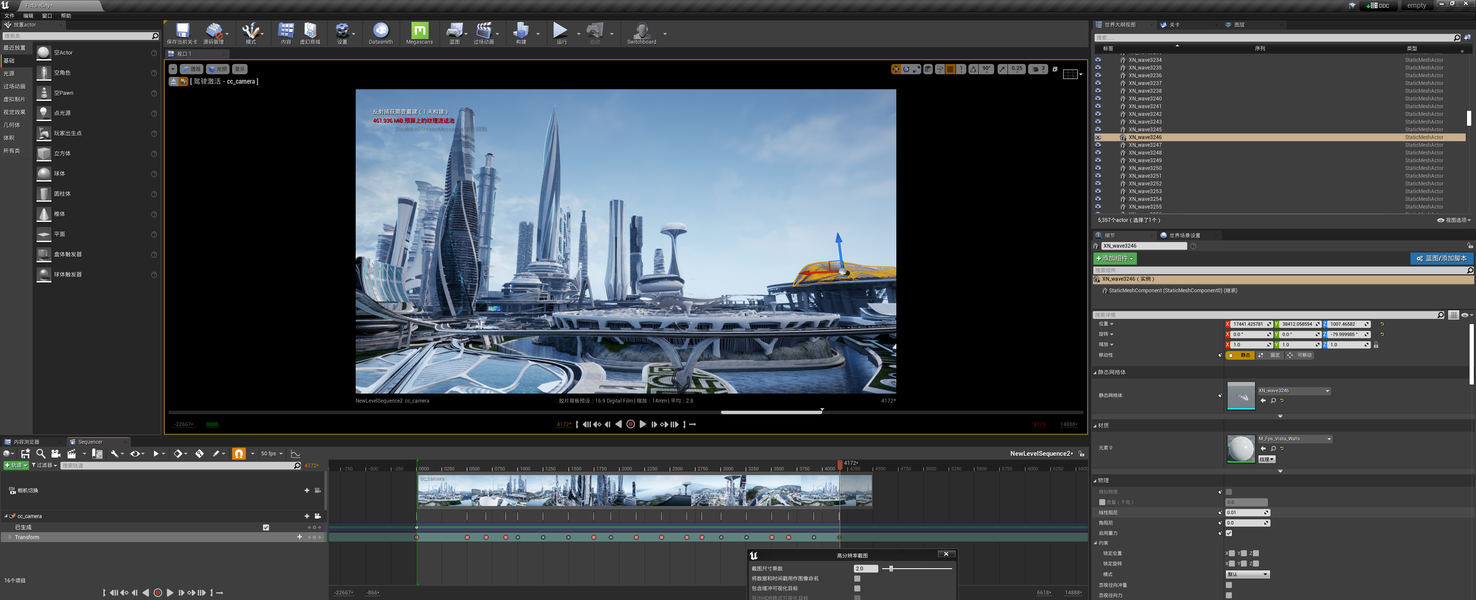Viewport: 1476px width, 600px height.
Task: Open the Track (轨道) add dropdown
Action: [x=15, y=465]
